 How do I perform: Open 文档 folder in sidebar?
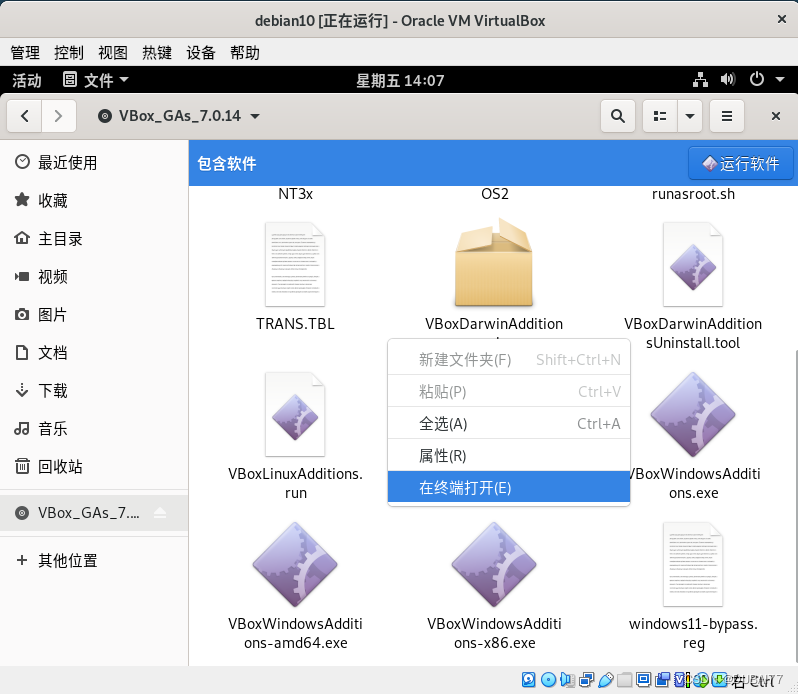click(x=94, y=353)
